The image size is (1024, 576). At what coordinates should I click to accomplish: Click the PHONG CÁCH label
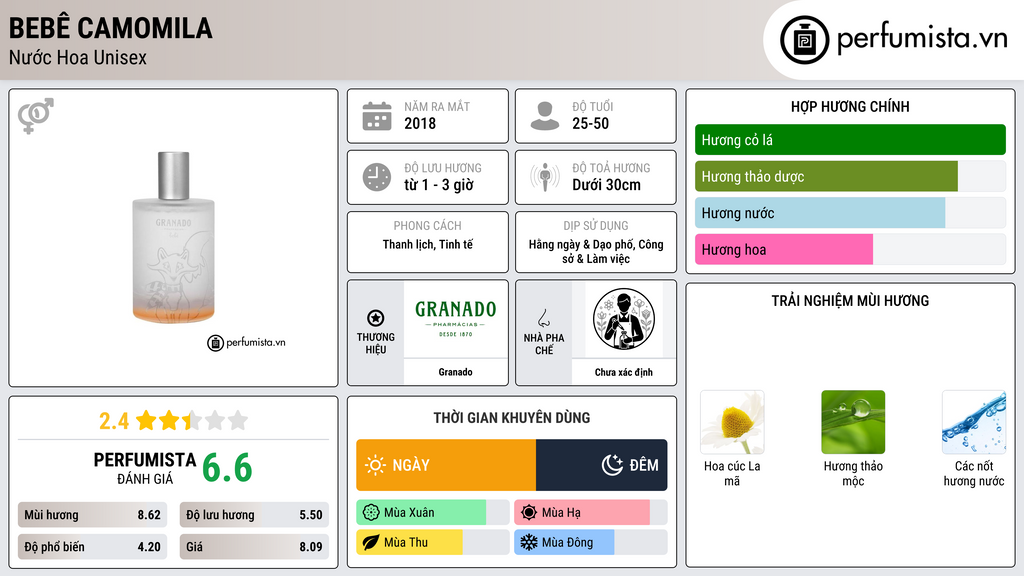(x=428, y=225)
